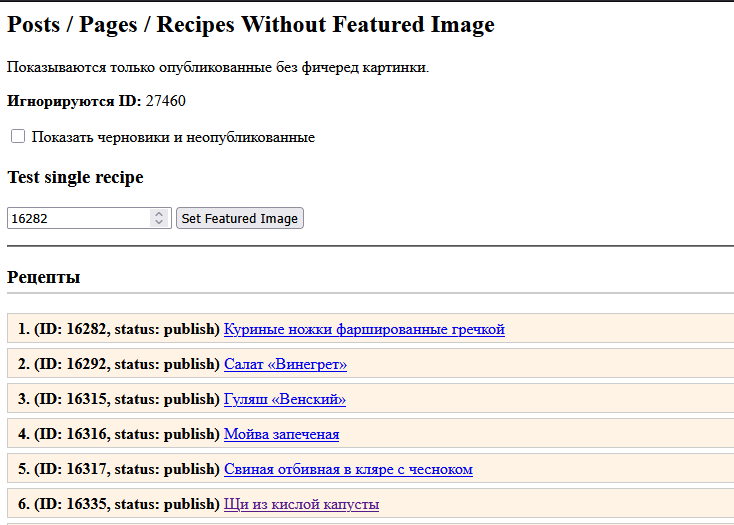Go to Свиная отбивная в кляре с чесноком

point(348,469)
